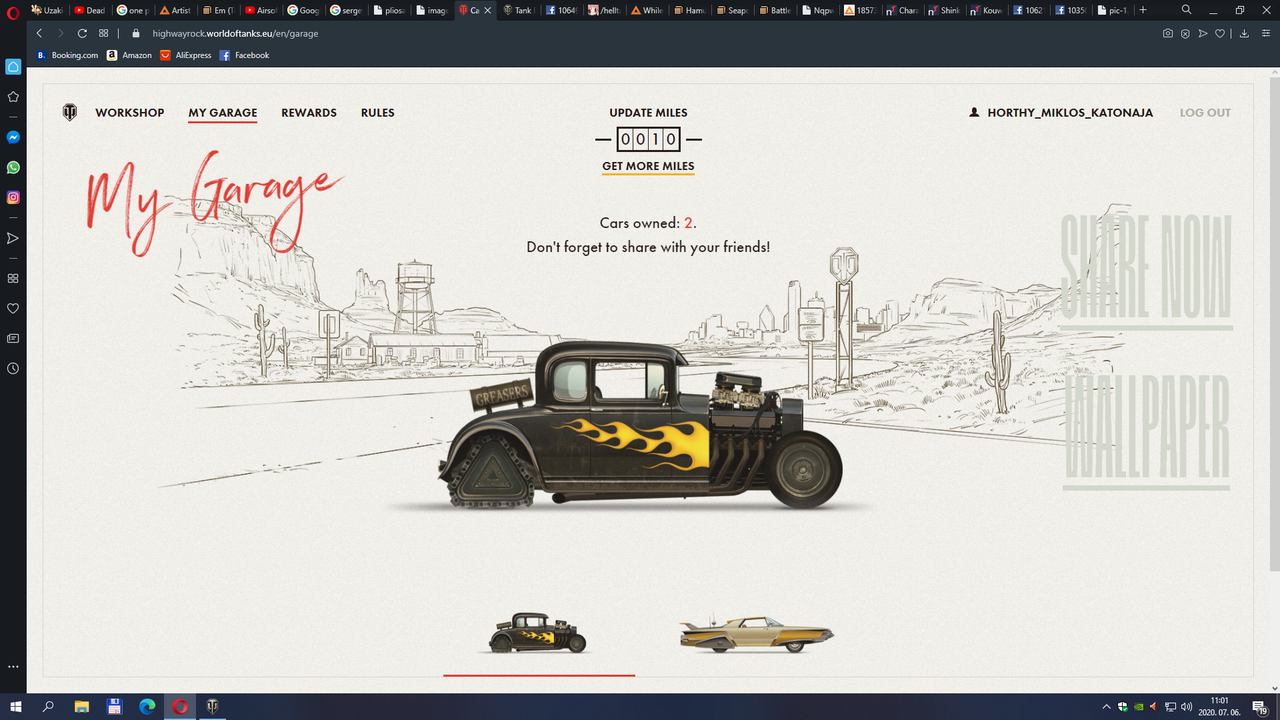Open ad blocker shield icon
1280x720 pixels.
[1185, 33]
